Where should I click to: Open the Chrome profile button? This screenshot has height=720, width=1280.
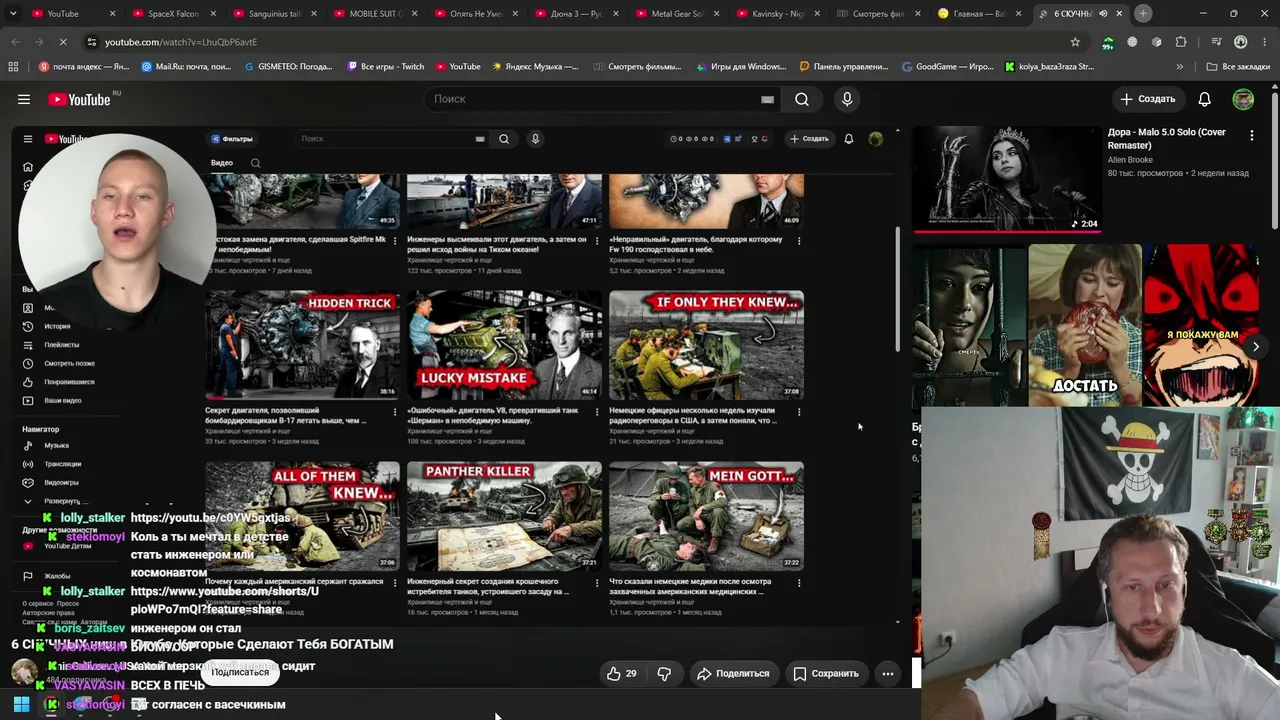pos(1241,42)
